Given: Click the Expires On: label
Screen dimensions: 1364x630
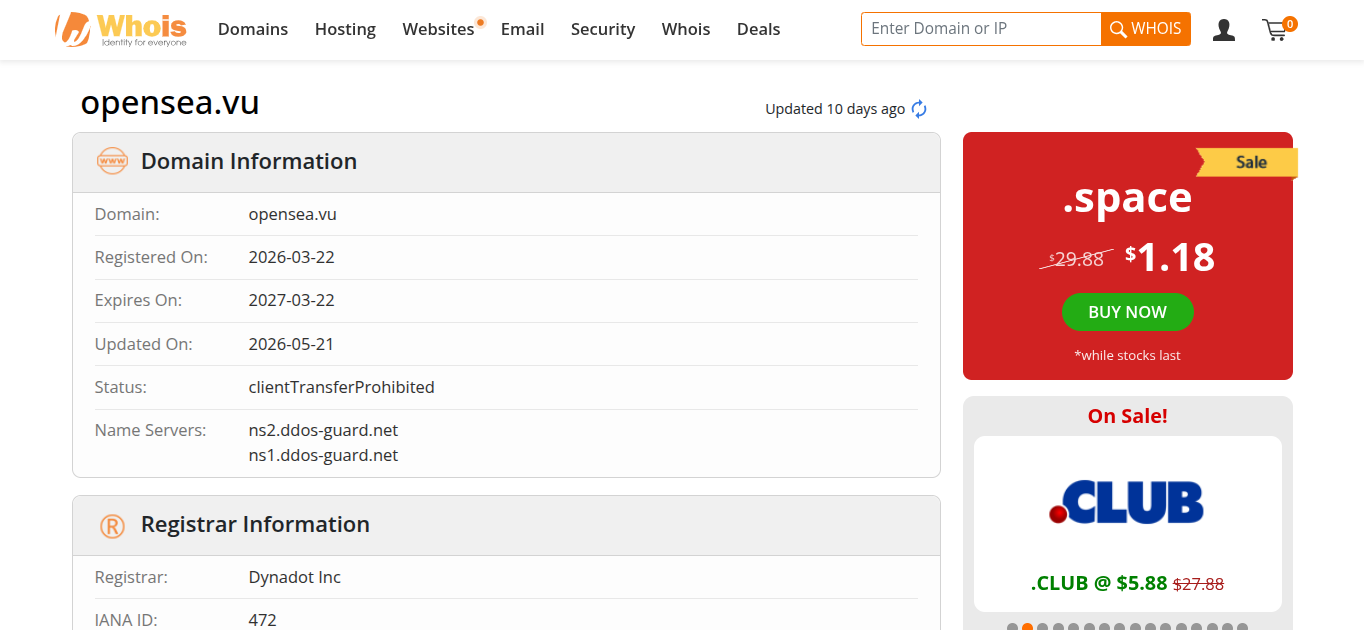Looking at the screenshot, I should tap(138, 300).
